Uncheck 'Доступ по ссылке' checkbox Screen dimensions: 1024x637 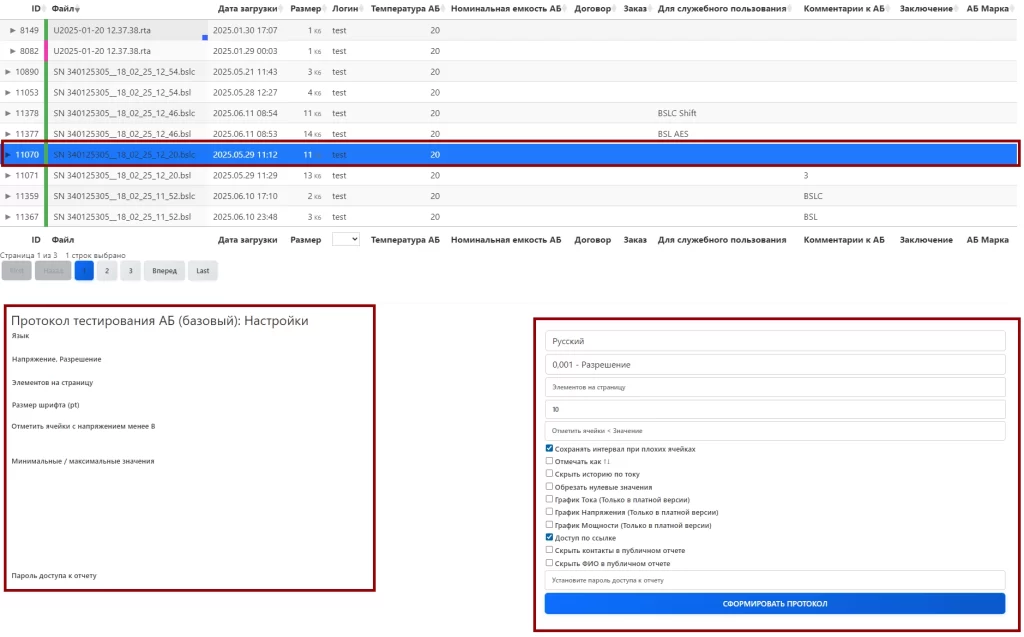(x=549, y=537)
